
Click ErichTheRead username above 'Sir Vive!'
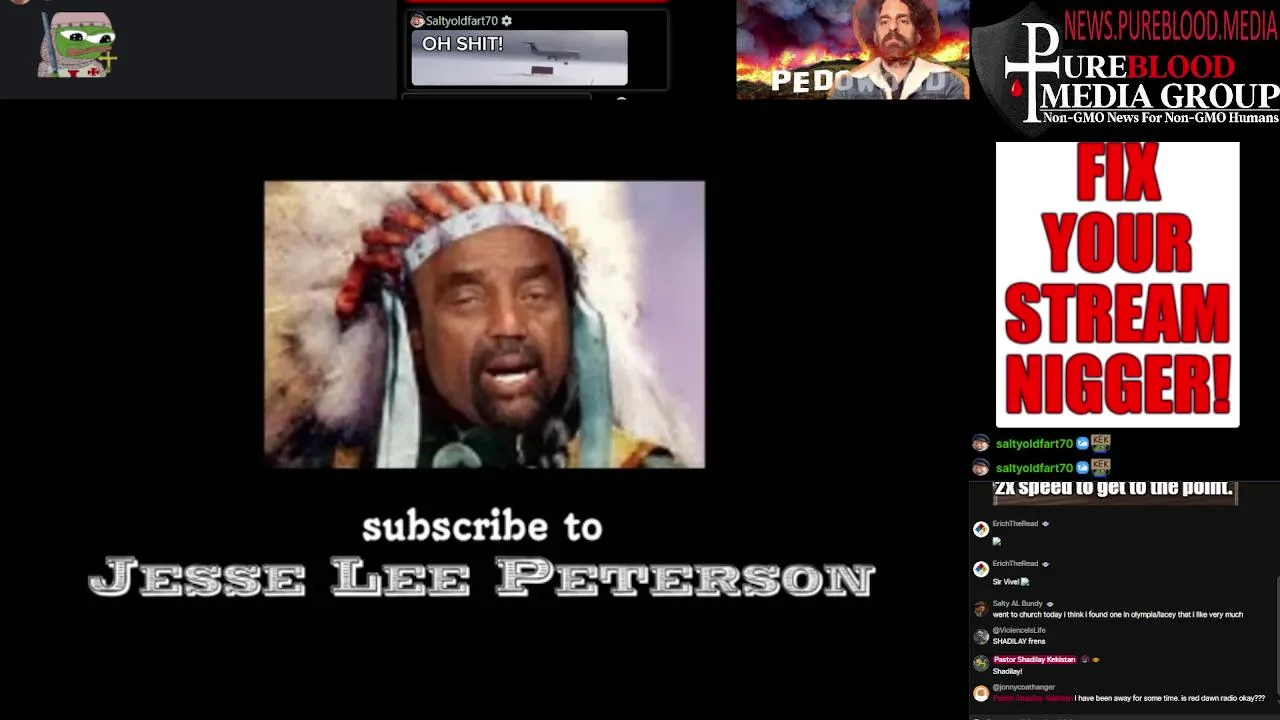click(x=1015, y=564)
